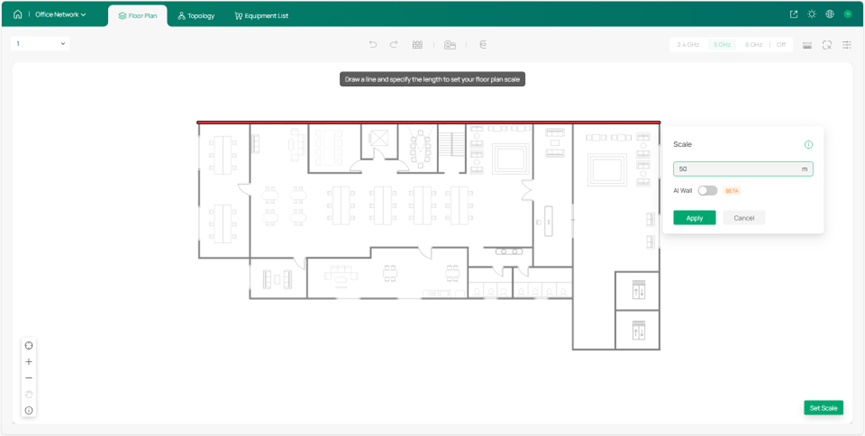Click the Apply button

tap(694, 218)
